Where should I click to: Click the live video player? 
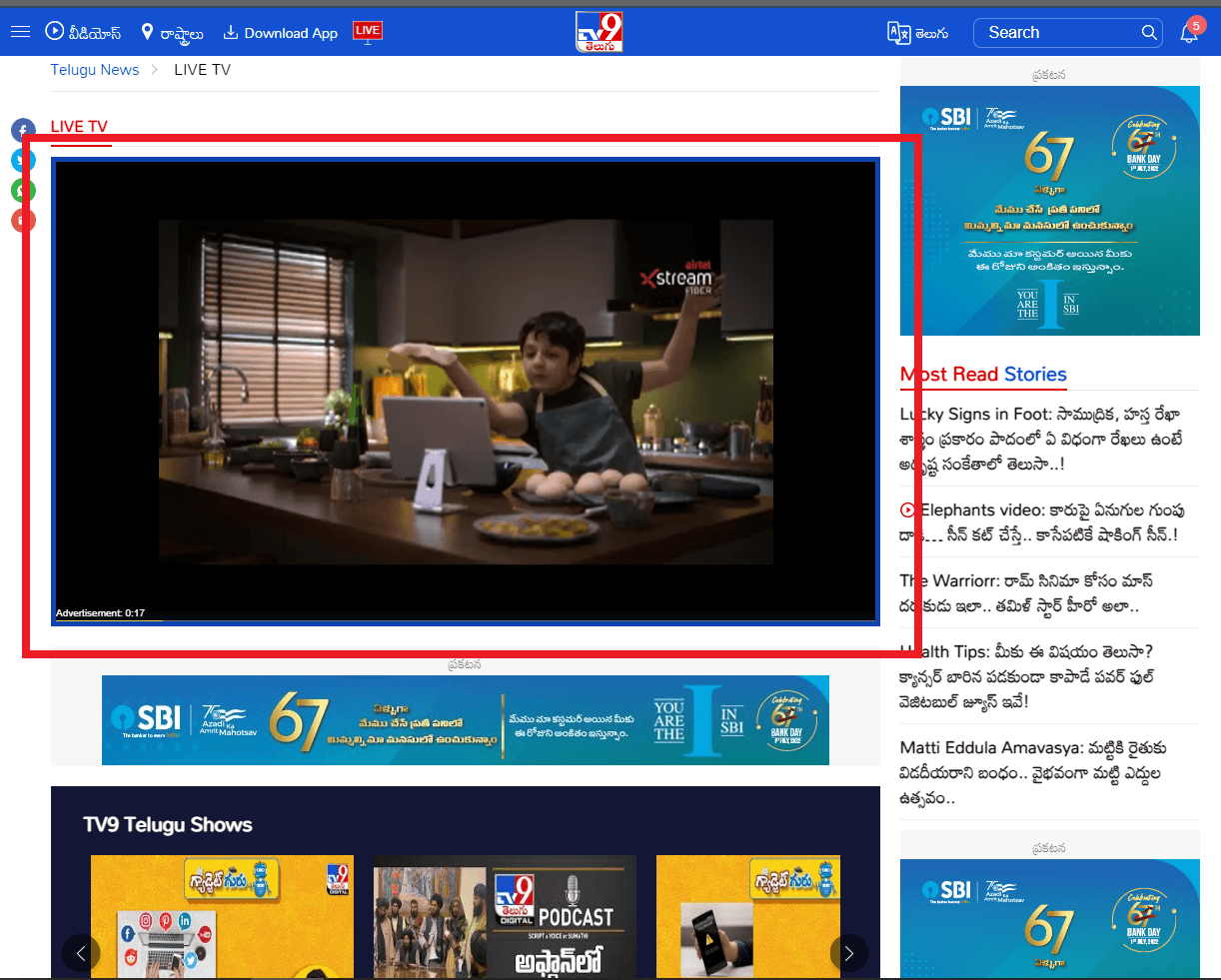pyautogui.click(x=466, y=392)
